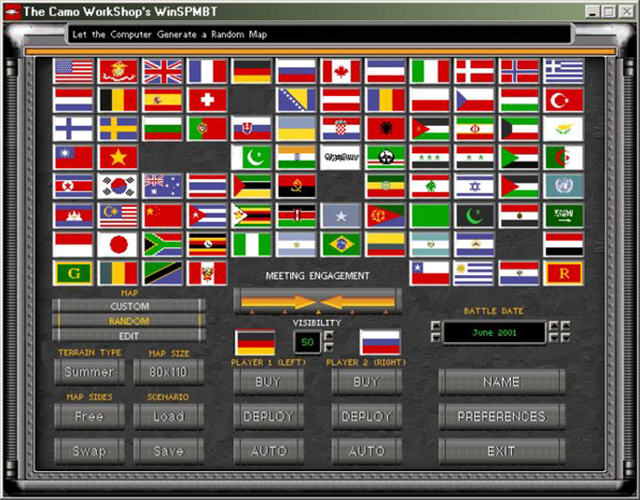
Task: Select the Pakistan flag
Action: tap(252, 157)
